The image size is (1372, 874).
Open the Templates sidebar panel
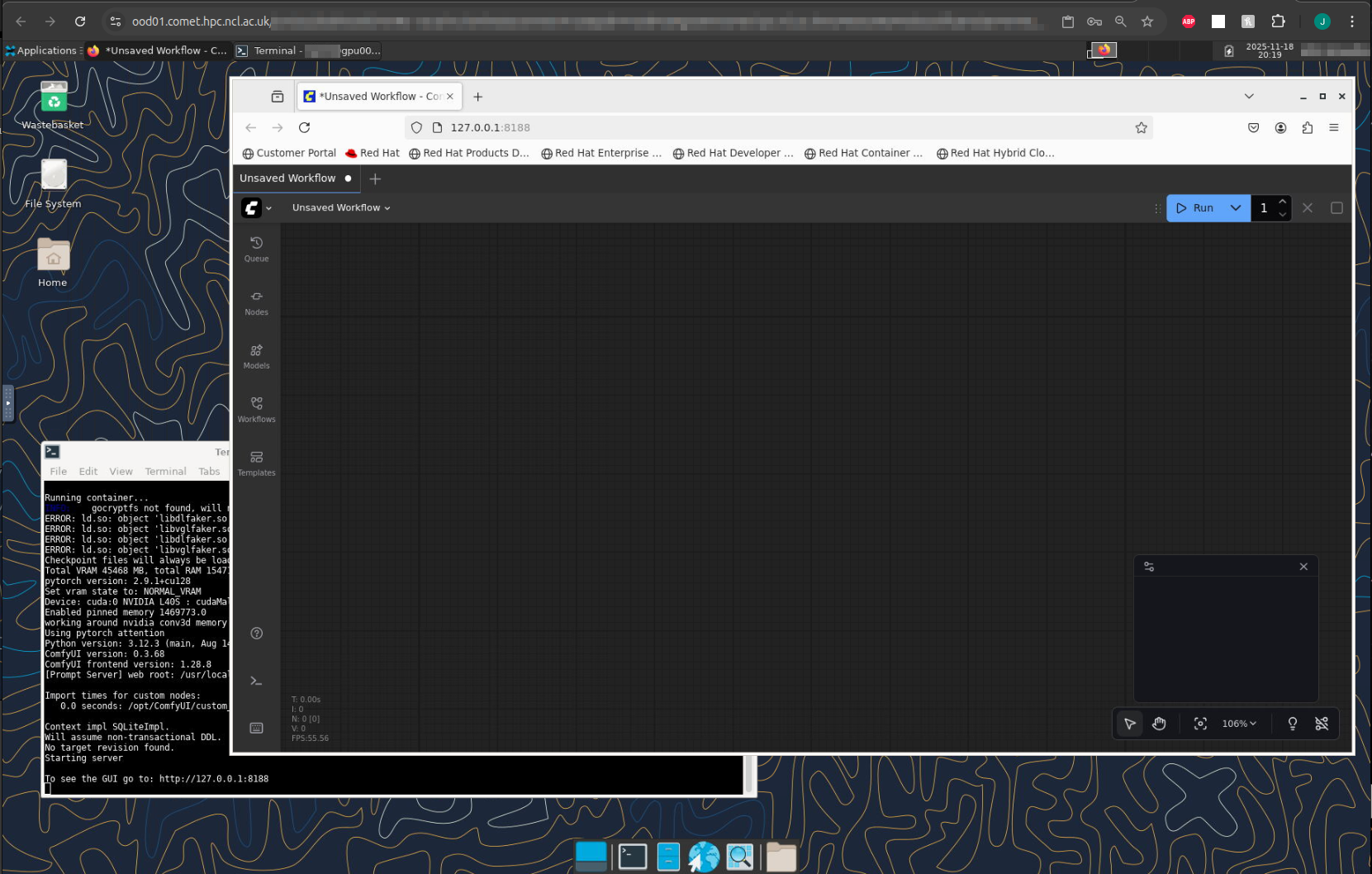tap(256, 463)
